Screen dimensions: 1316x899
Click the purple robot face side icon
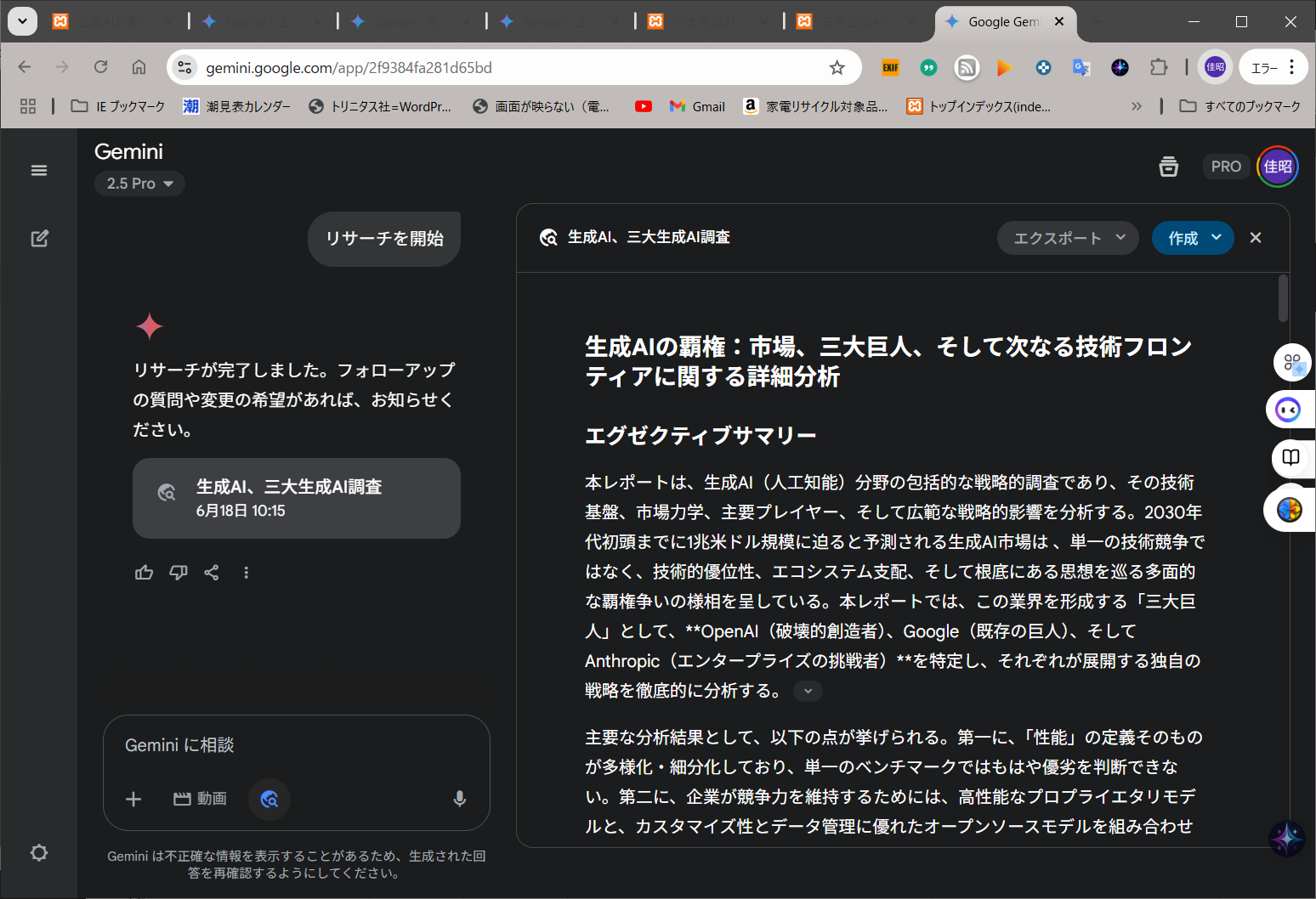pos(1289,410)
